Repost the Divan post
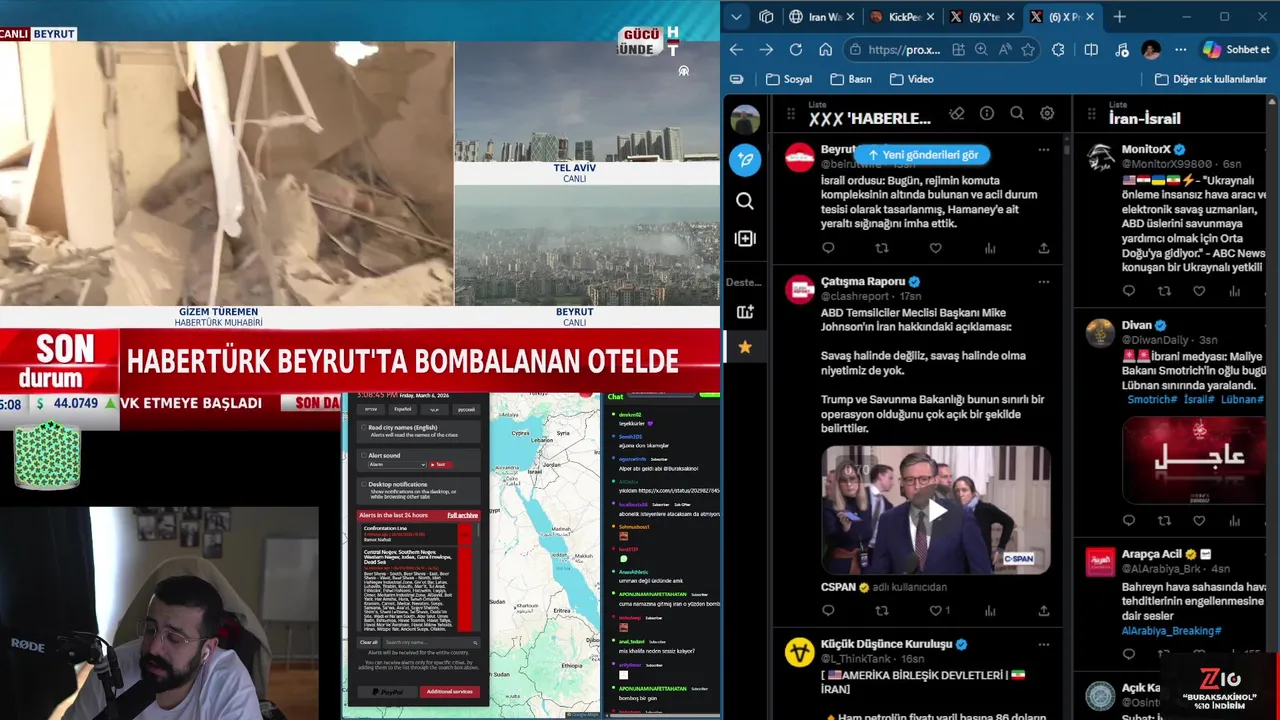Image resolution: width=1280 pixels, height=720 pixels. [x=1164, y=520]
